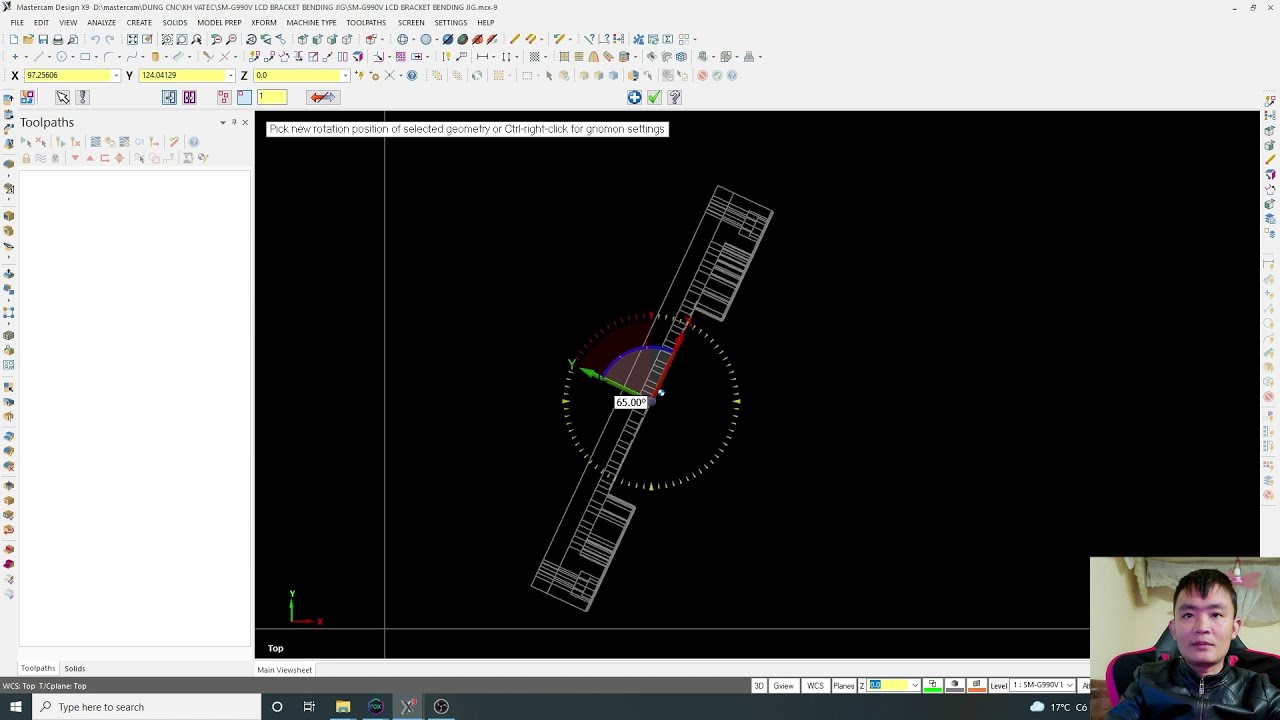This screenshot has height=720, width=1280.
Task: Click the blue help question icon beside AutoCursor
Action: tap(411, 75)
